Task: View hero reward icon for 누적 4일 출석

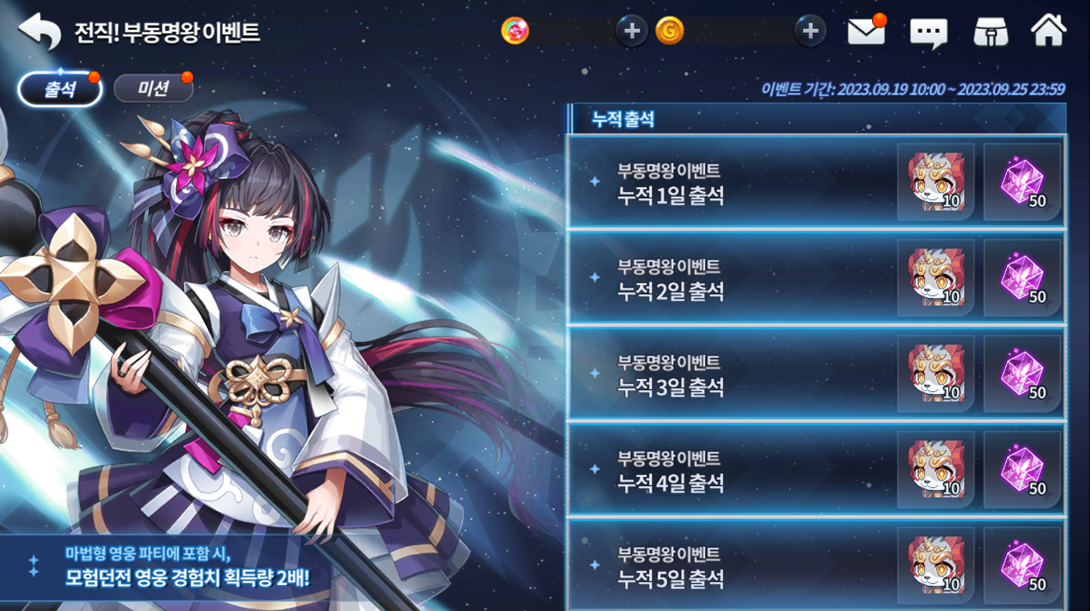Action: (936, 470)
